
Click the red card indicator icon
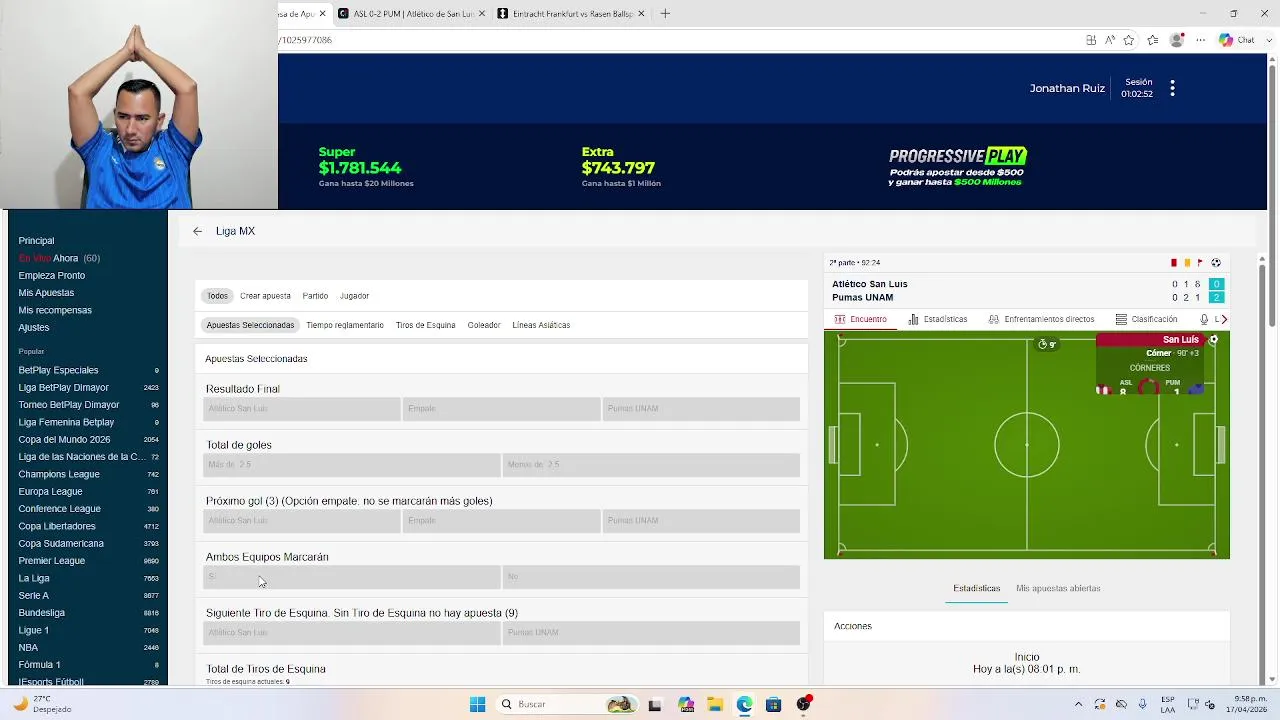pos(1174,263)
